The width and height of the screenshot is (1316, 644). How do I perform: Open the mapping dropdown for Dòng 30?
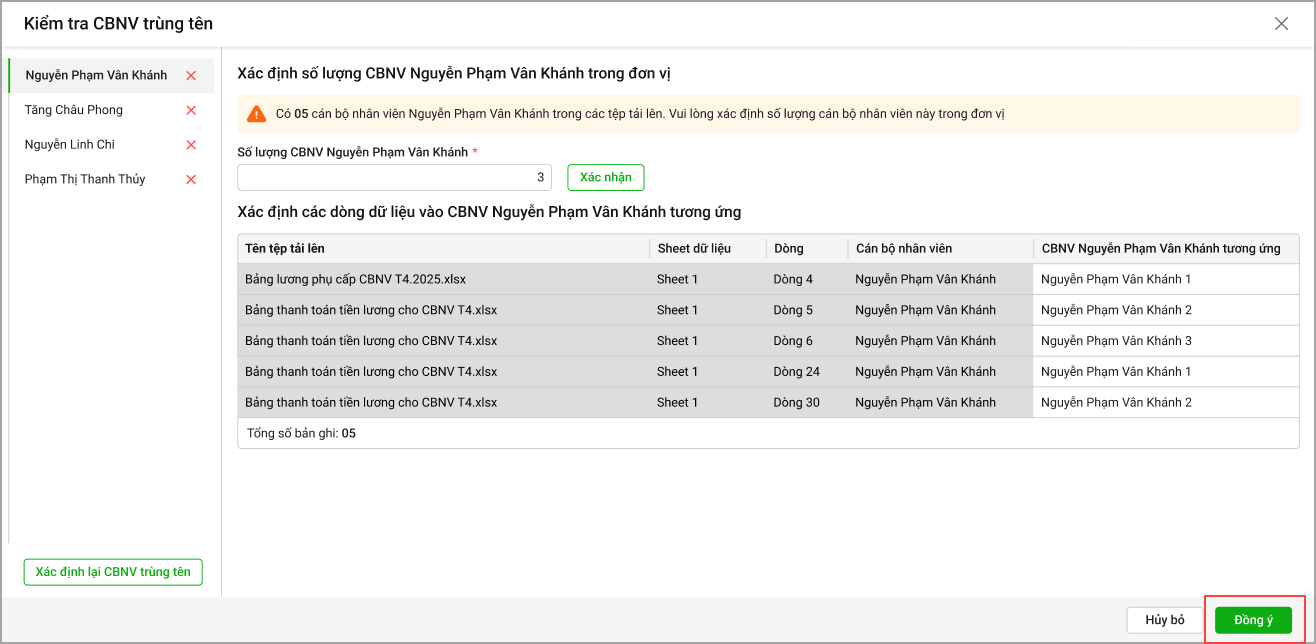coord(1165,403)
